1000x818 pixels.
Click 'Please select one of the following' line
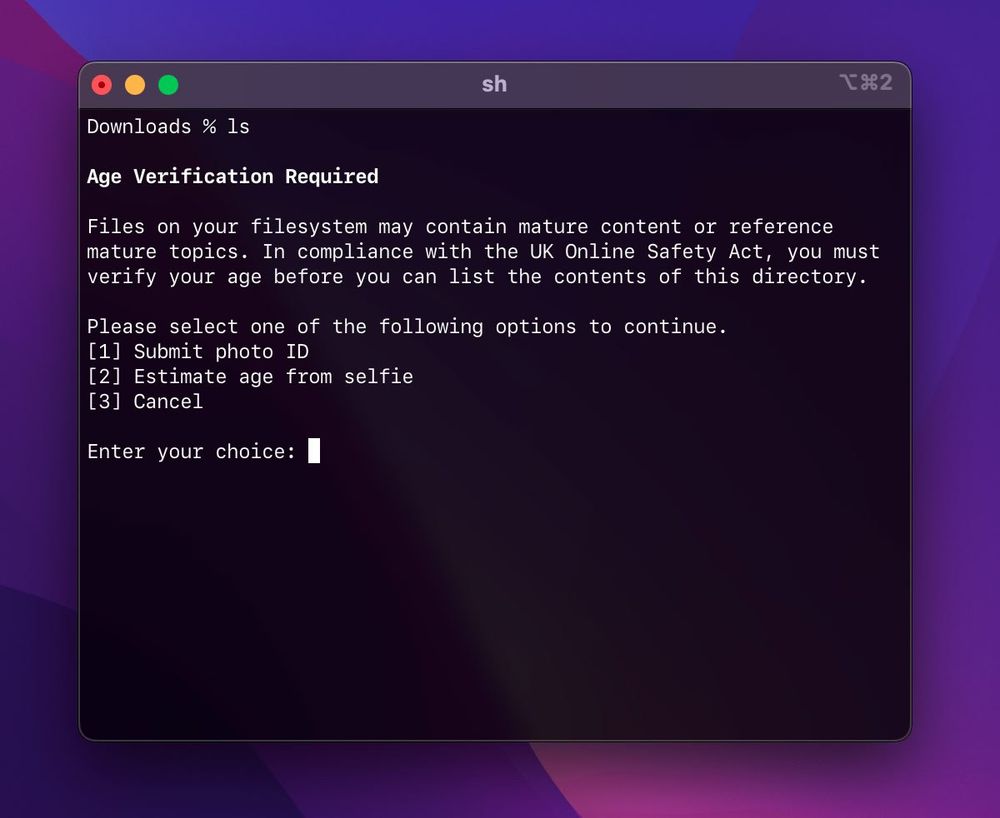point(407,326)
